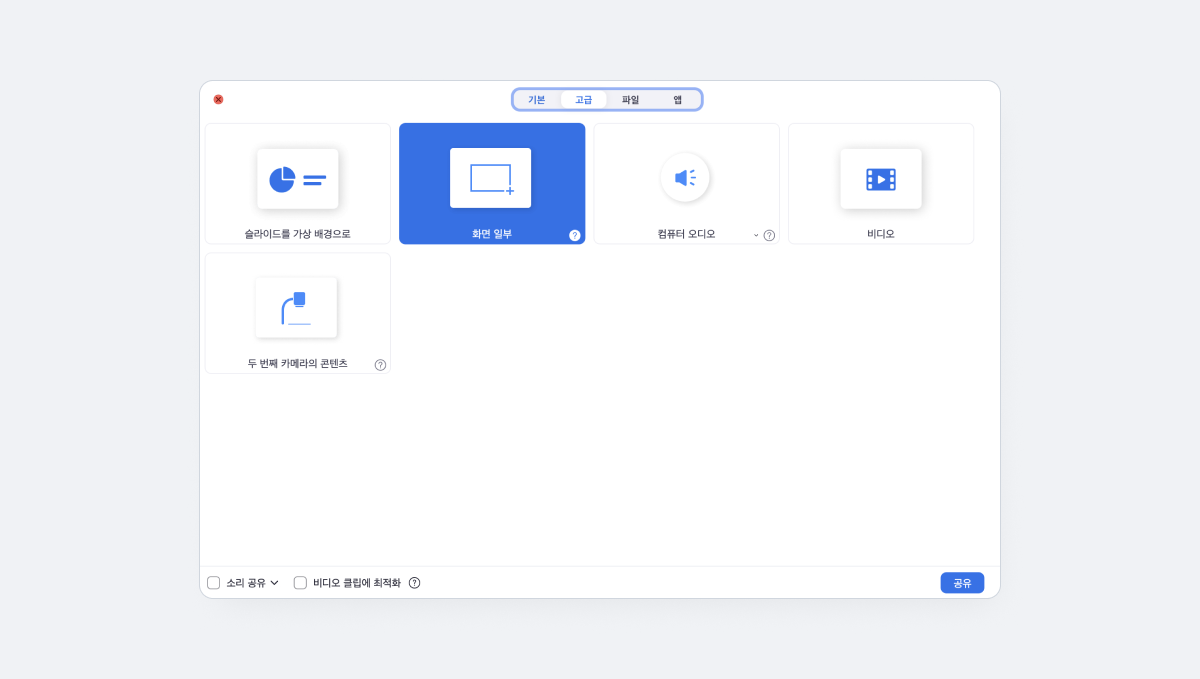Select the 비디오 film strip icon
This screenshot has width=1200, height=679.
881,179
